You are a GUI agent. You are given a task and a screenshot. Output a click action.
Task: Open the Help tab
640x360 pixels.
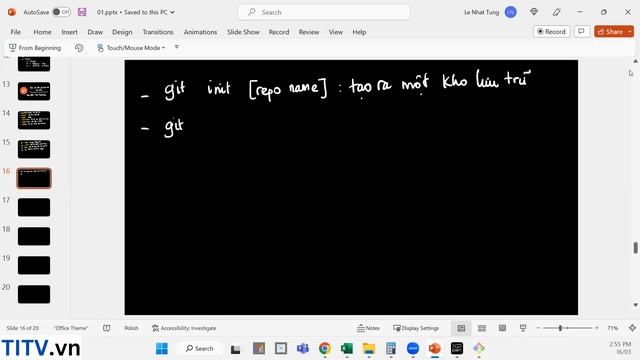click(359, 32)
